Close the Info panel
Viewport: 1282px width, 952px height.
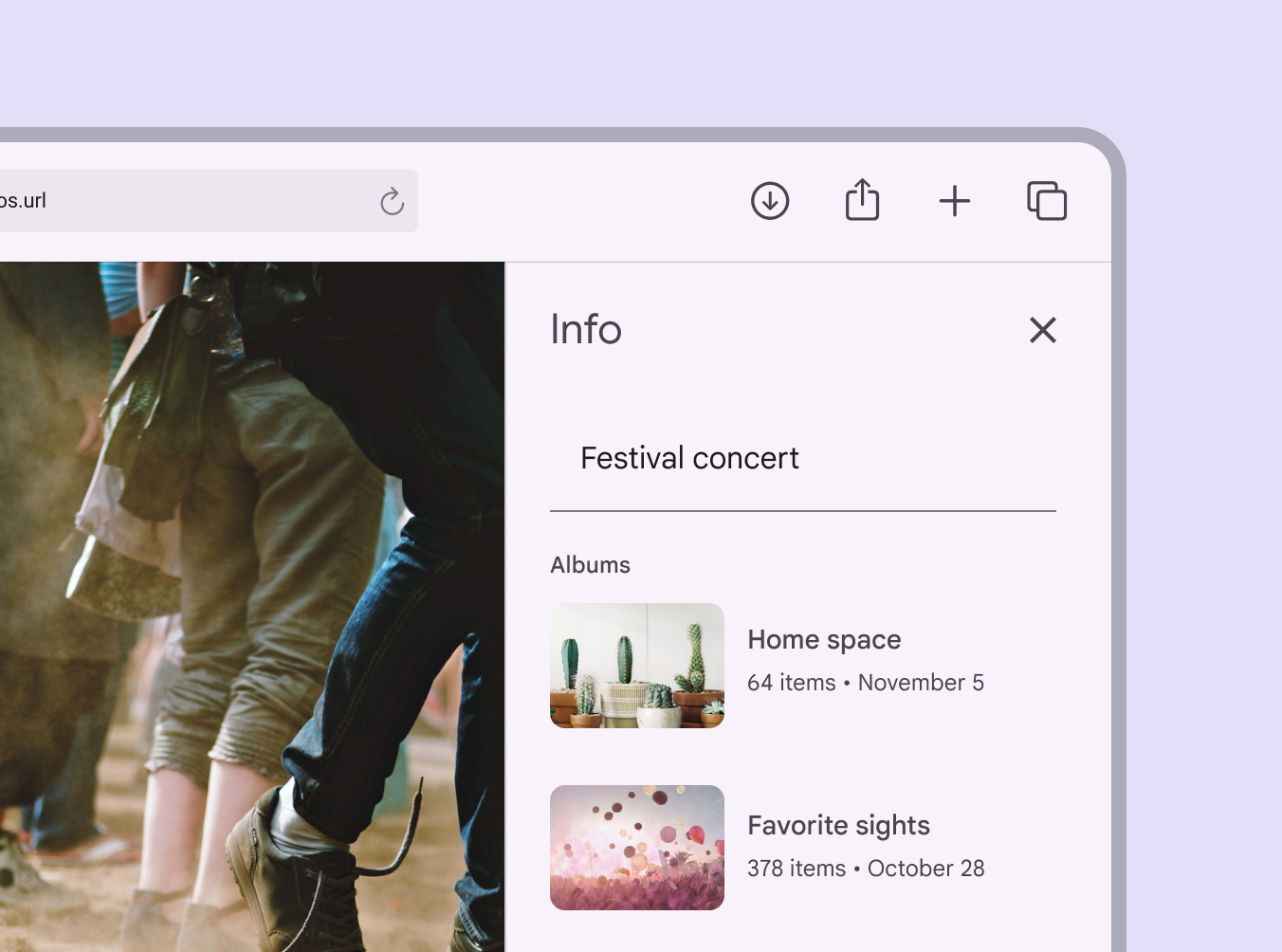point(1042,330)
